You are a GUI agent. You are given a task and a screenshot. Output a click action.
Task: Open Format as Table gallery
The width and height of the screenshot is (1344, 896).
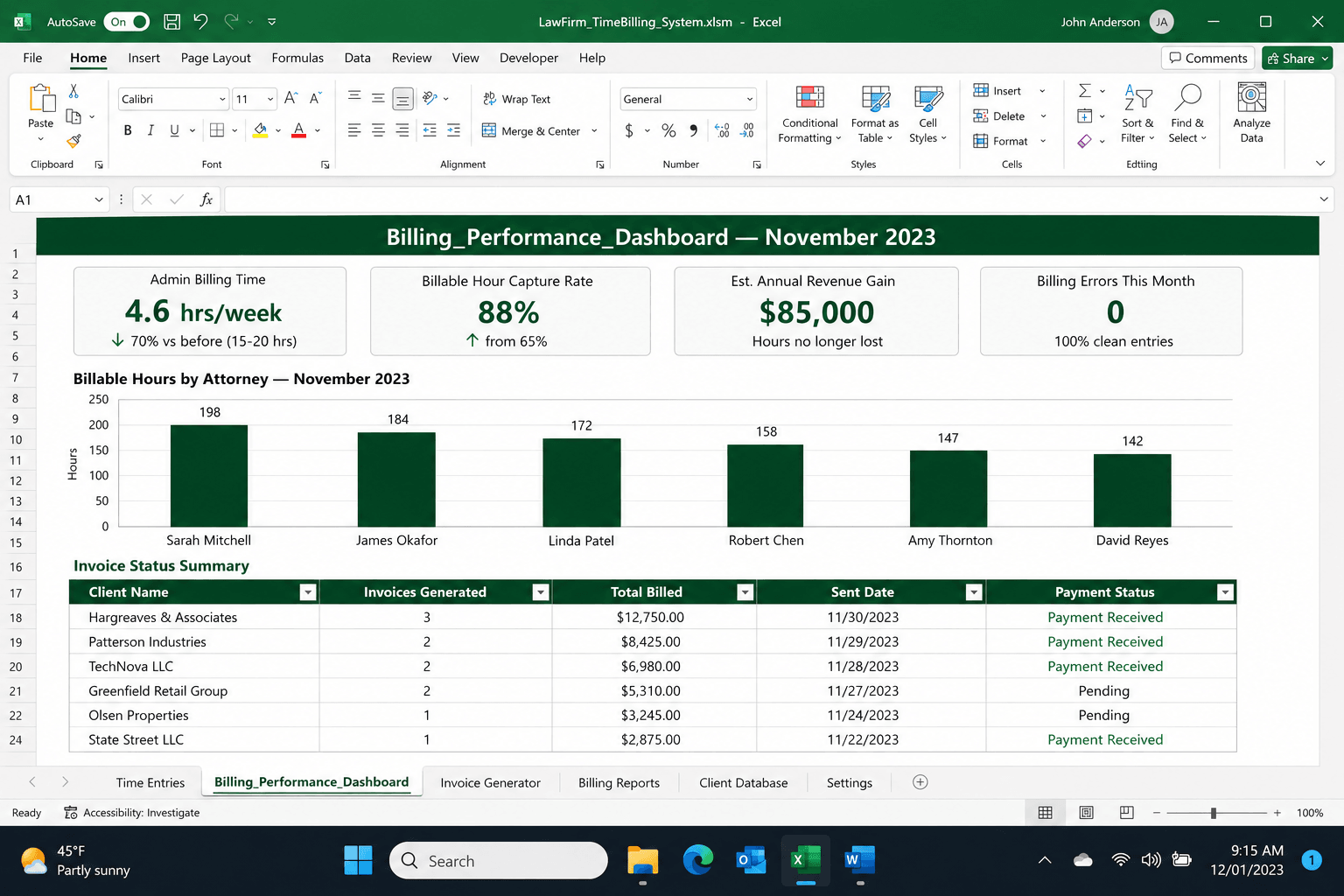(875, 115)
